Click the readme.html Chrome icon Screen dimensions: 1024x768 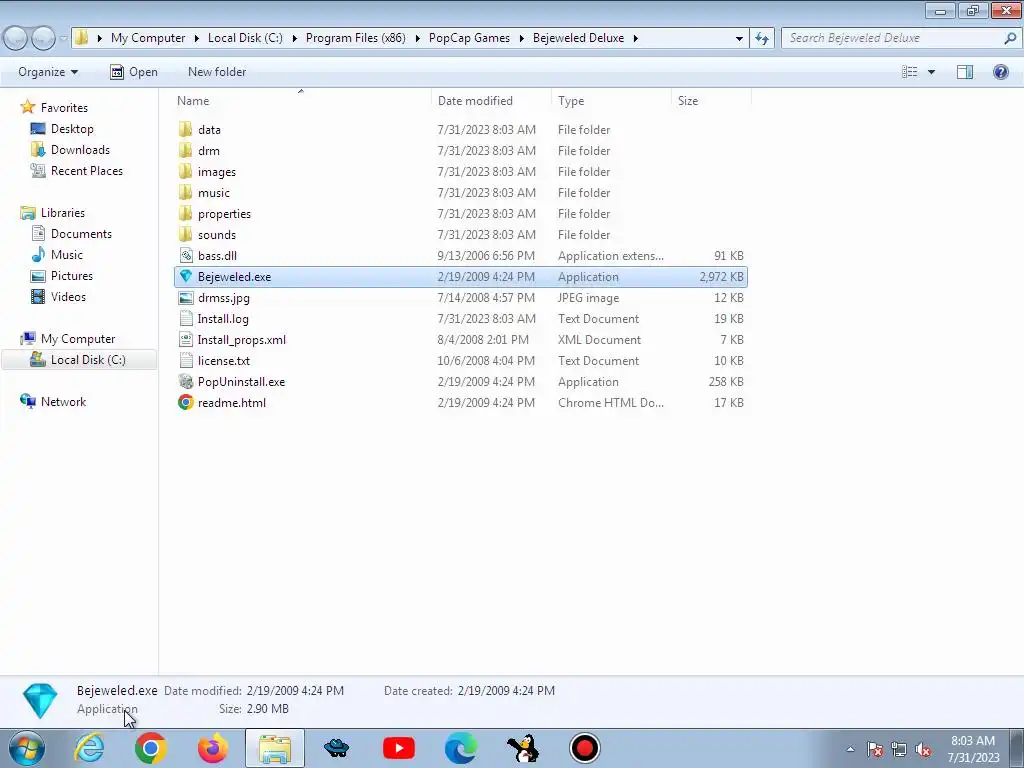185,402
